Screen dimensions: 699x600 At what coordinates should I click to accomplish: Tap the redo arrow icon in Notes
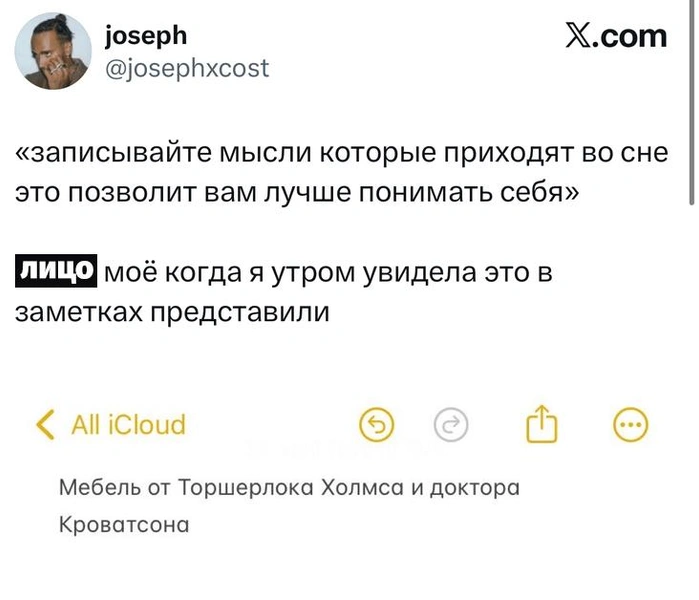point(451,426)
